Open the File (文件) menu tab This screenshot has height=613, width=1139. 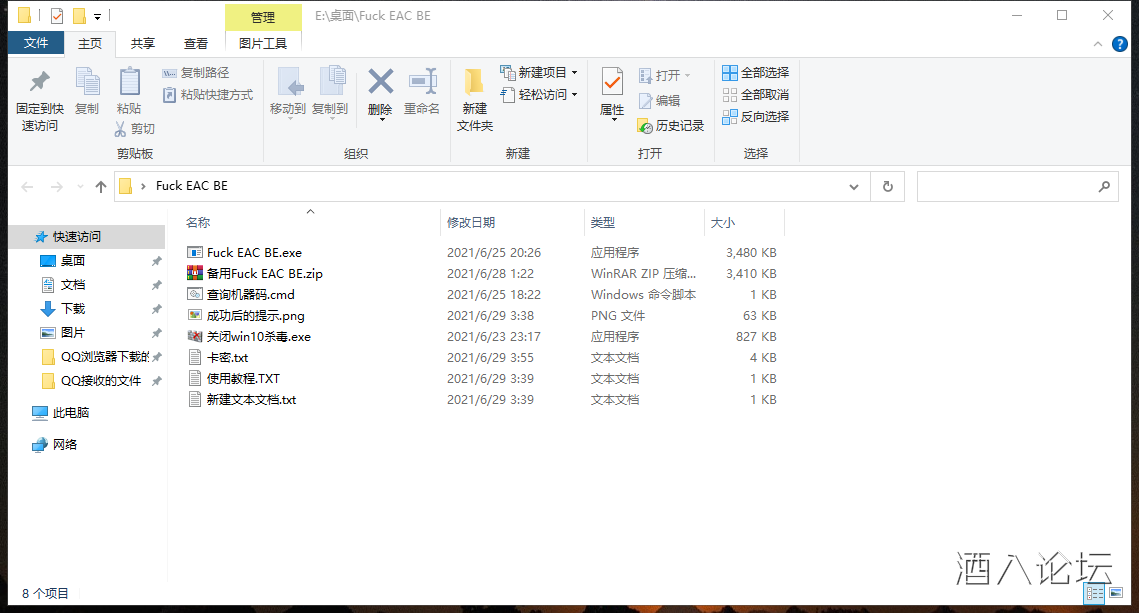pyautogui.click(x=36, y=43)
